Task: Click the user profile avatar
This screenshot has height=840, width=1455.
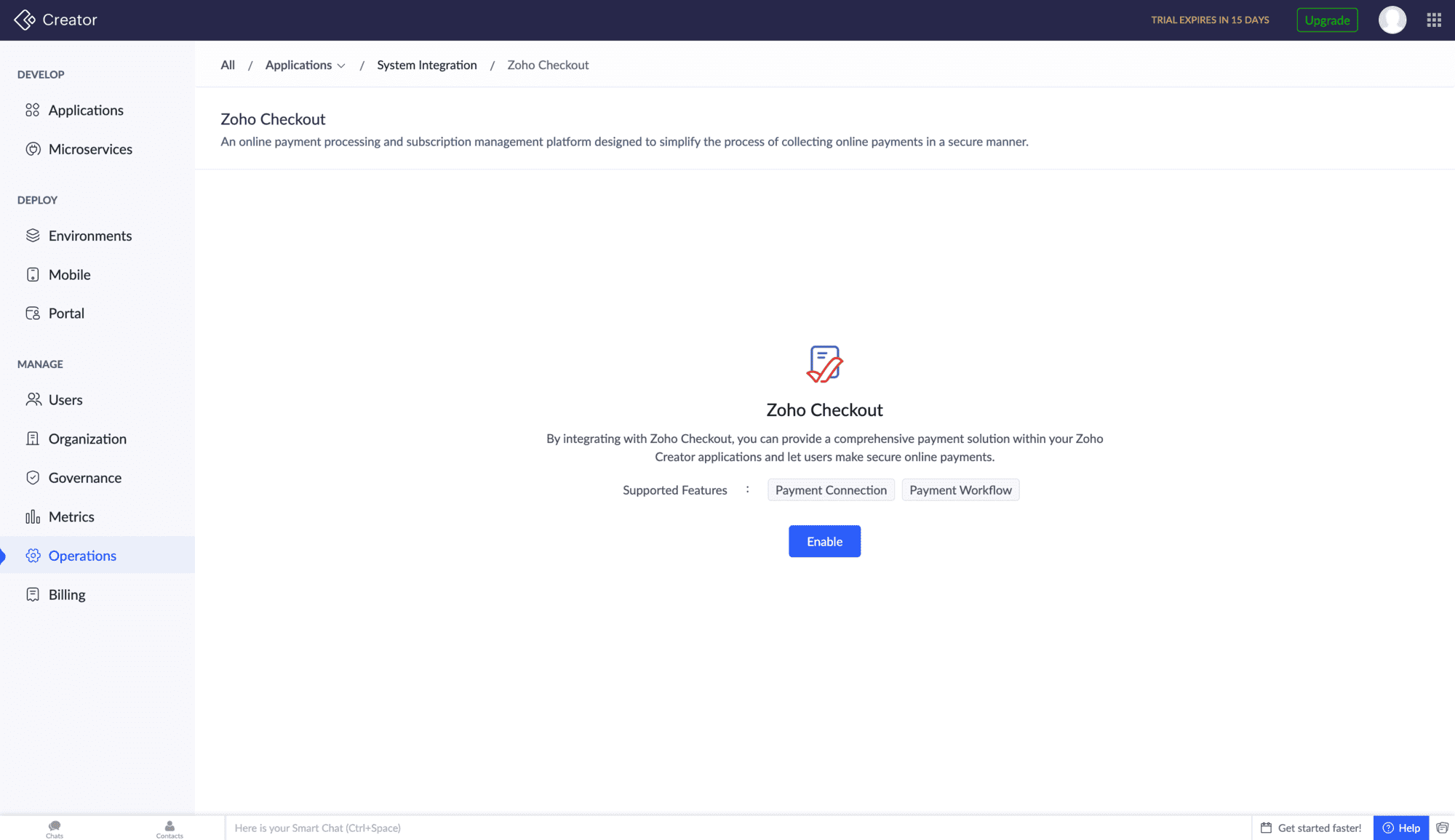Action: click(1392, 20)
